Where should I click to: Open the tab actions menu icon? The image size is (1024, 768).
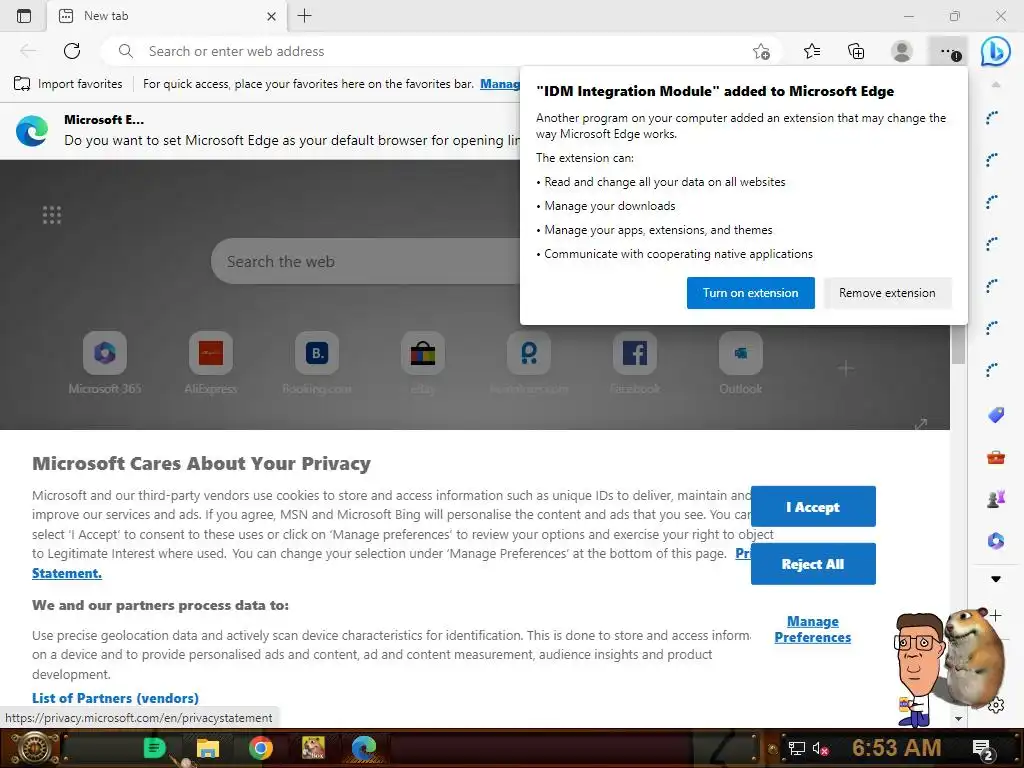tap(24, 16)
